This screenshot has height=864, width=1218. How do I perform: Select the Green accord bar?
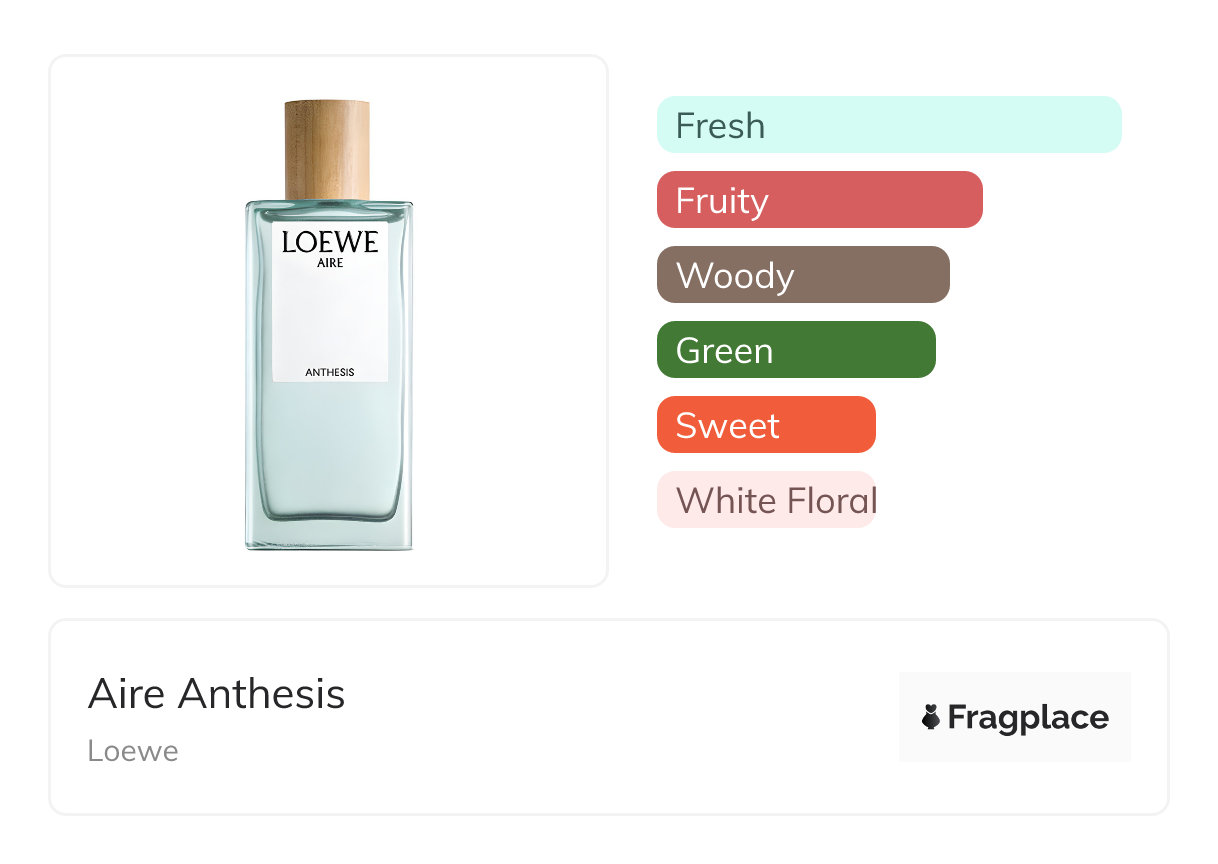coord(796,350)
